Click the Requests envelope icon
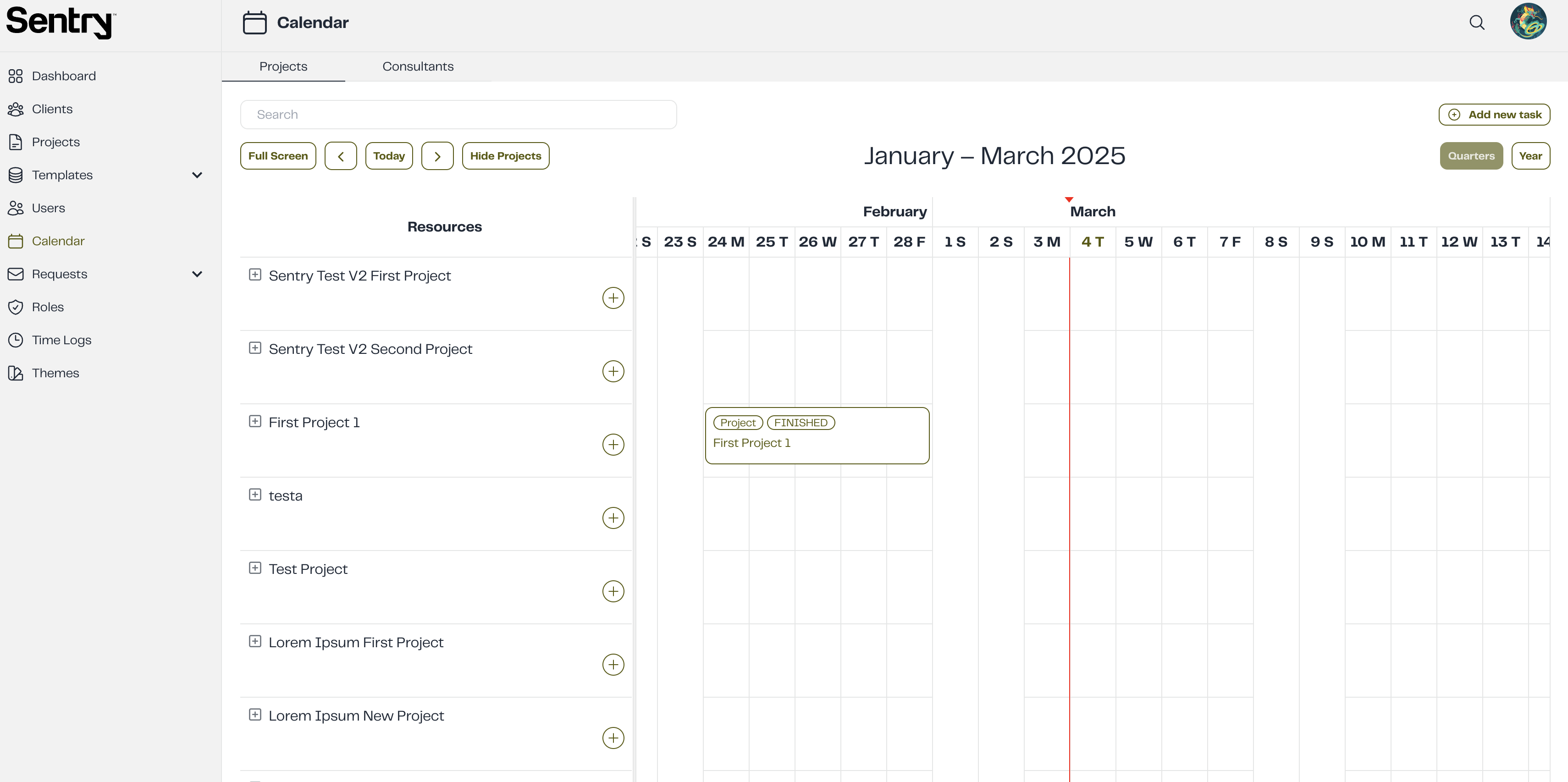This screenshot has height=782, width=1568. point(16,274)
